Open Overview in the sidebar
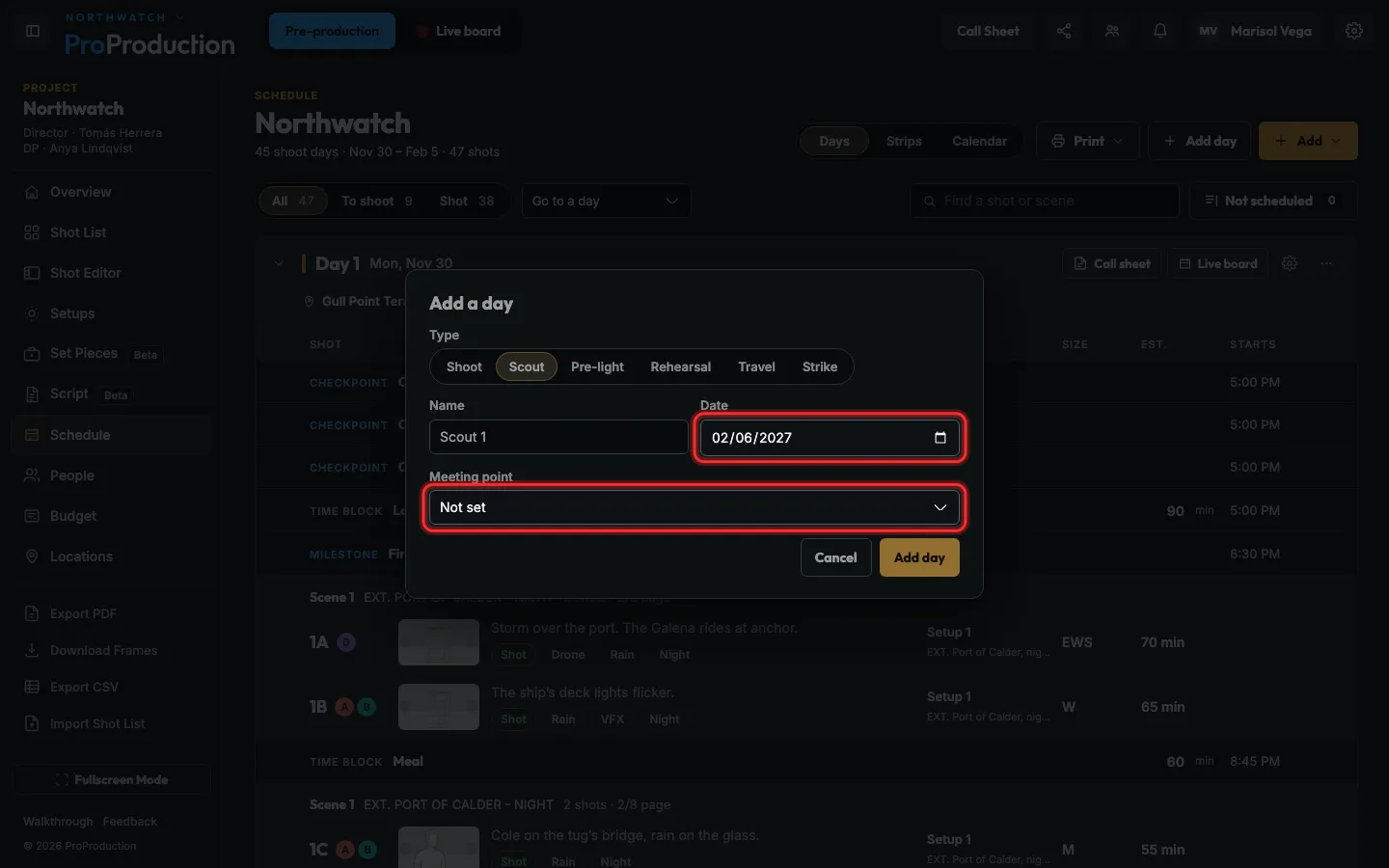This screenshot has width=1389, height=868. pyautogui.click(x=112, y=192)
